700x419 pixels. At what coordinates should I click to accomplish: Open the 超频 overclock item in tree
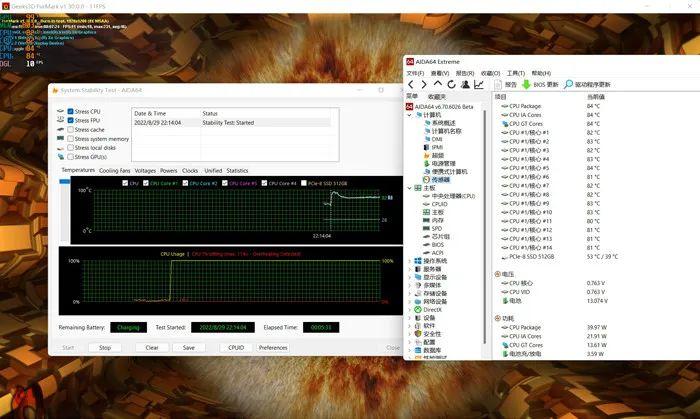[x=438, y=155]
